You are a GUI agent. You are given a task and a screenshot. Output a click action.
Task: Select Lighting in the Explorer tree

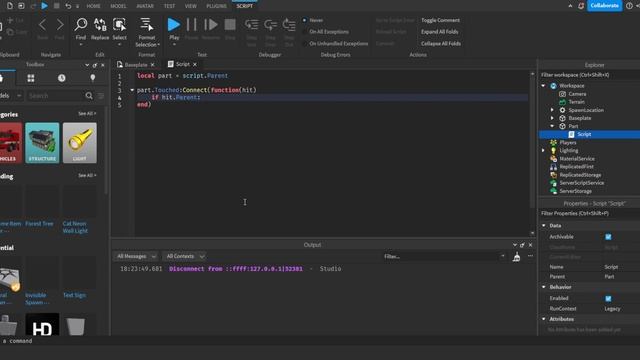click(569, 151)
